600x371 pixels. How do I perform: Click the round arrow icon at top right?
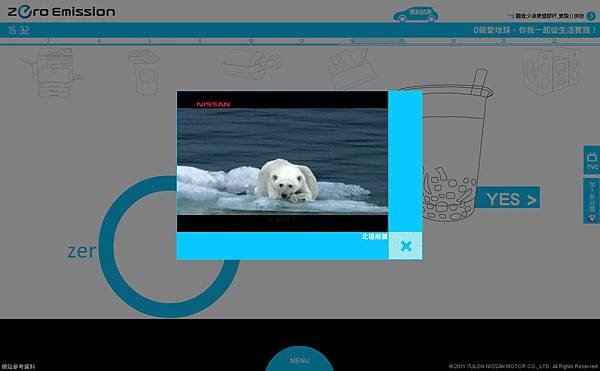[x=591, y=16]
